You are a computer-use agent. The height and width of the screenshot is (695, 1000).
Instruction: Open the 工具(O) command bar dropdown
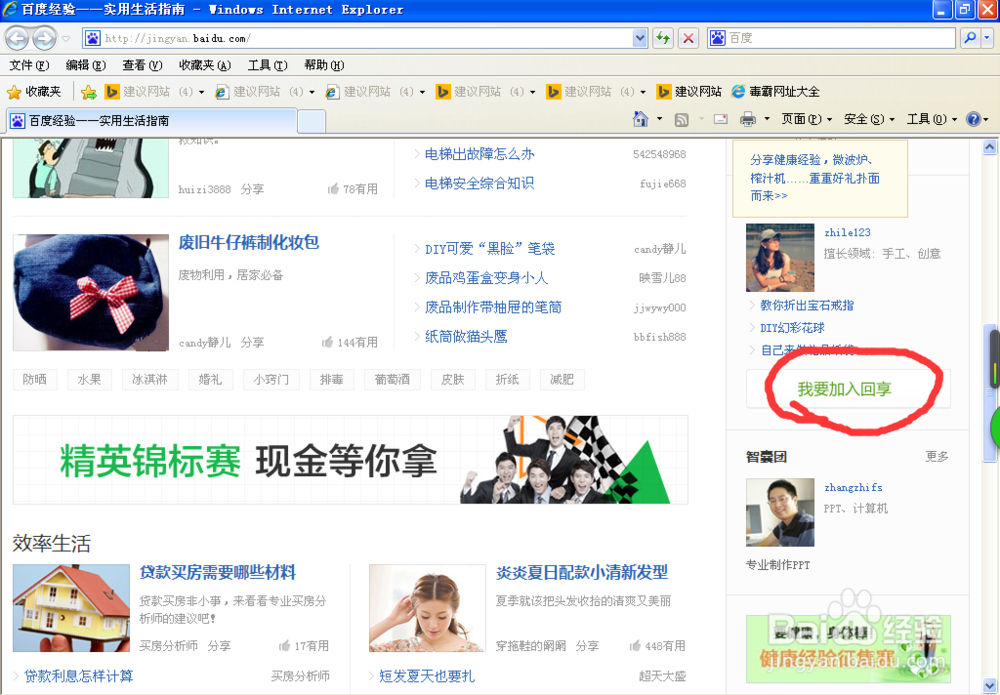(x=932, y=119)
